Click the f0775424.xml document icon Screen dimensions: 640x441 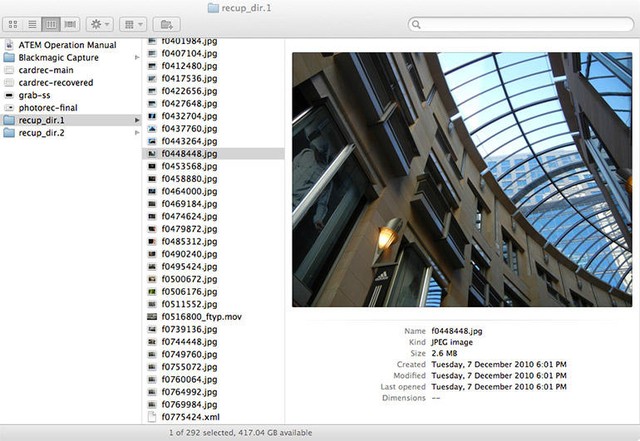click(x=152, y=417)
